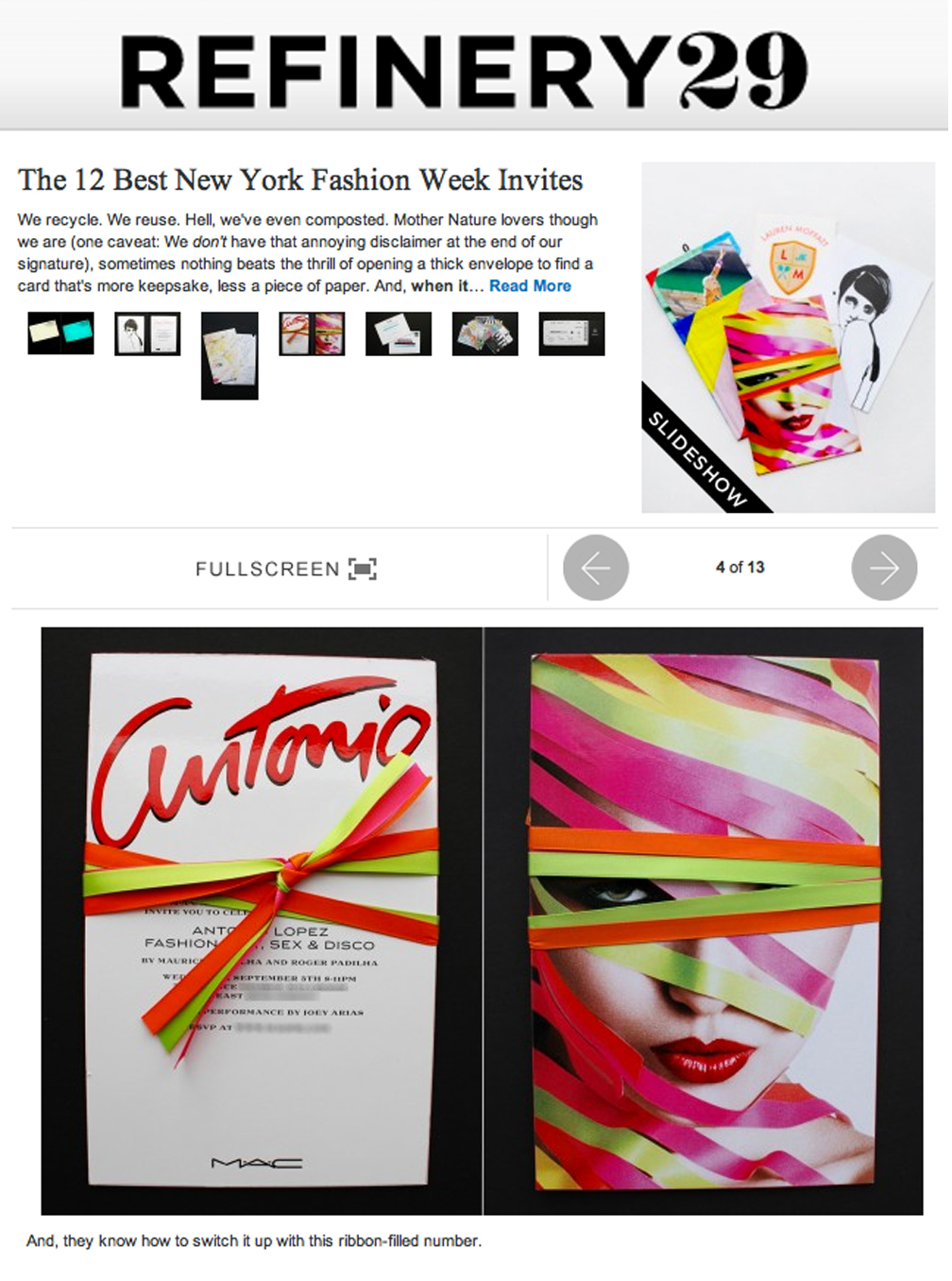Screen dimensions: 952x1281
Task: Enter fullscreen via the Fullscreen label
Action: coord(267,569)
